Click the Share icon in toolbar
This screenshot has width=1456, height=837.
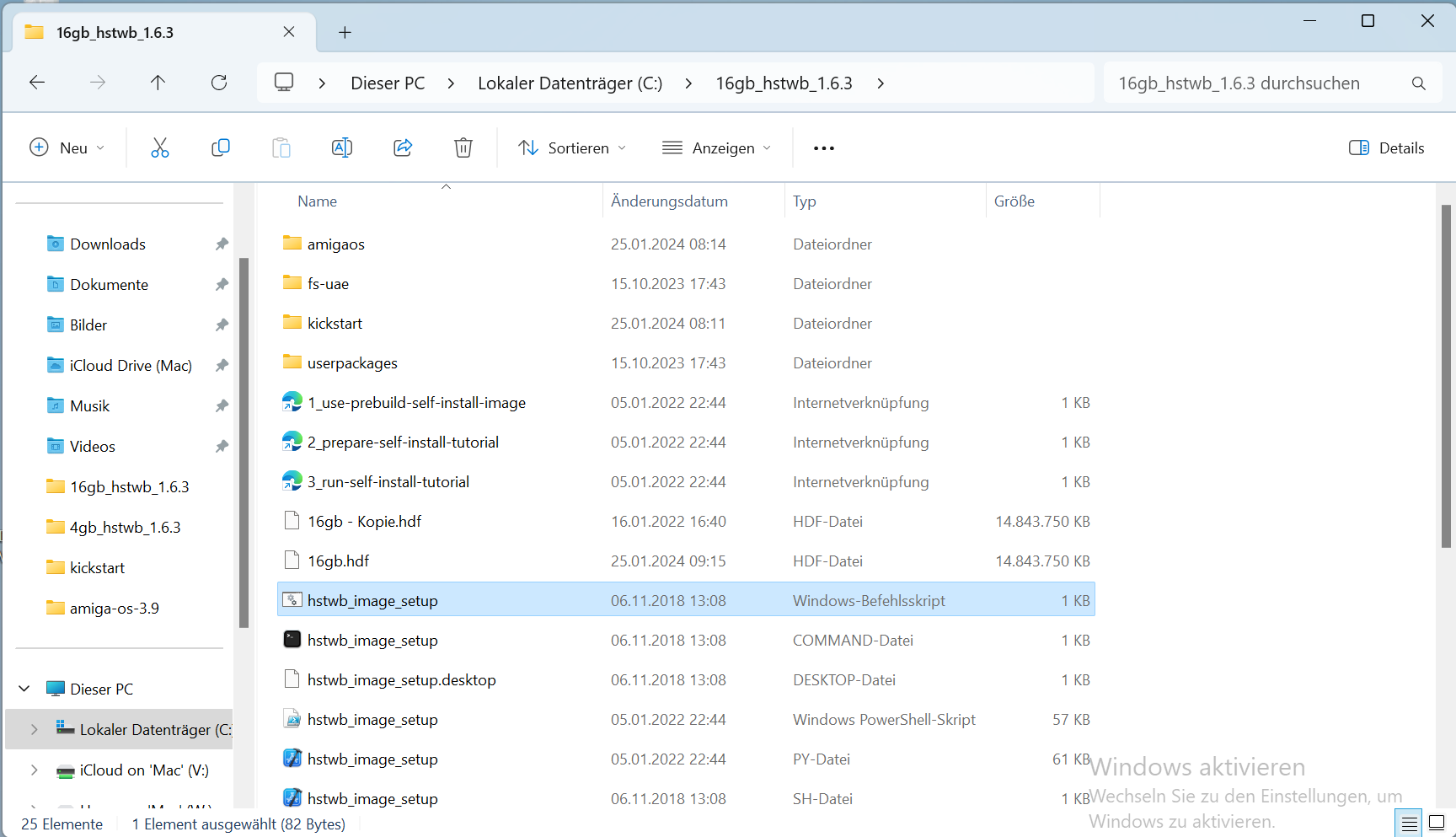pyautogui.click(x=403, y=148)
